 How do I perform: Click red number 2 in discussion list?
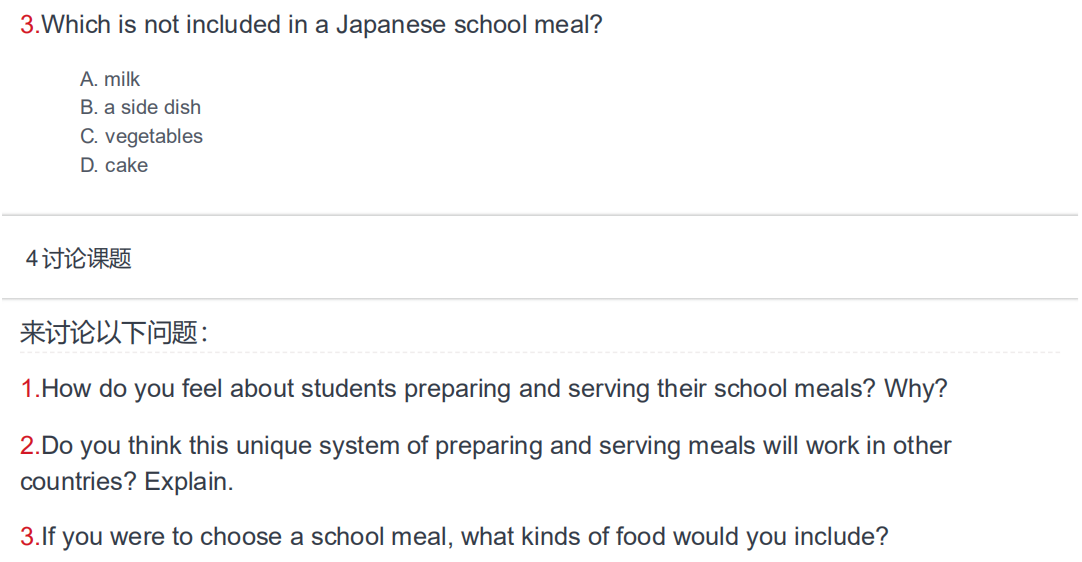coord(30,446)
